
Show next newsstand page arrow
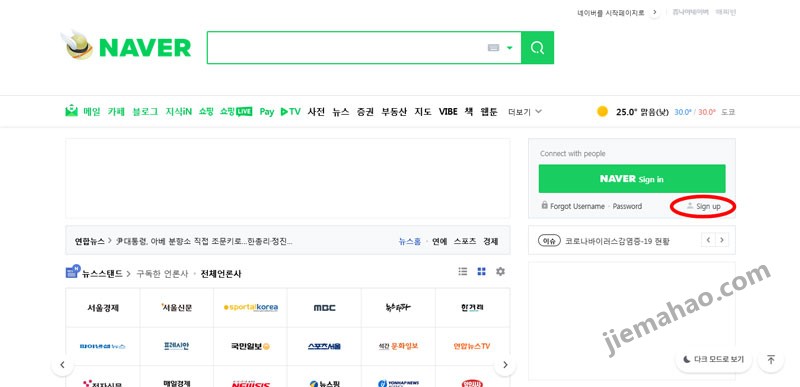(x=505, y=365)
